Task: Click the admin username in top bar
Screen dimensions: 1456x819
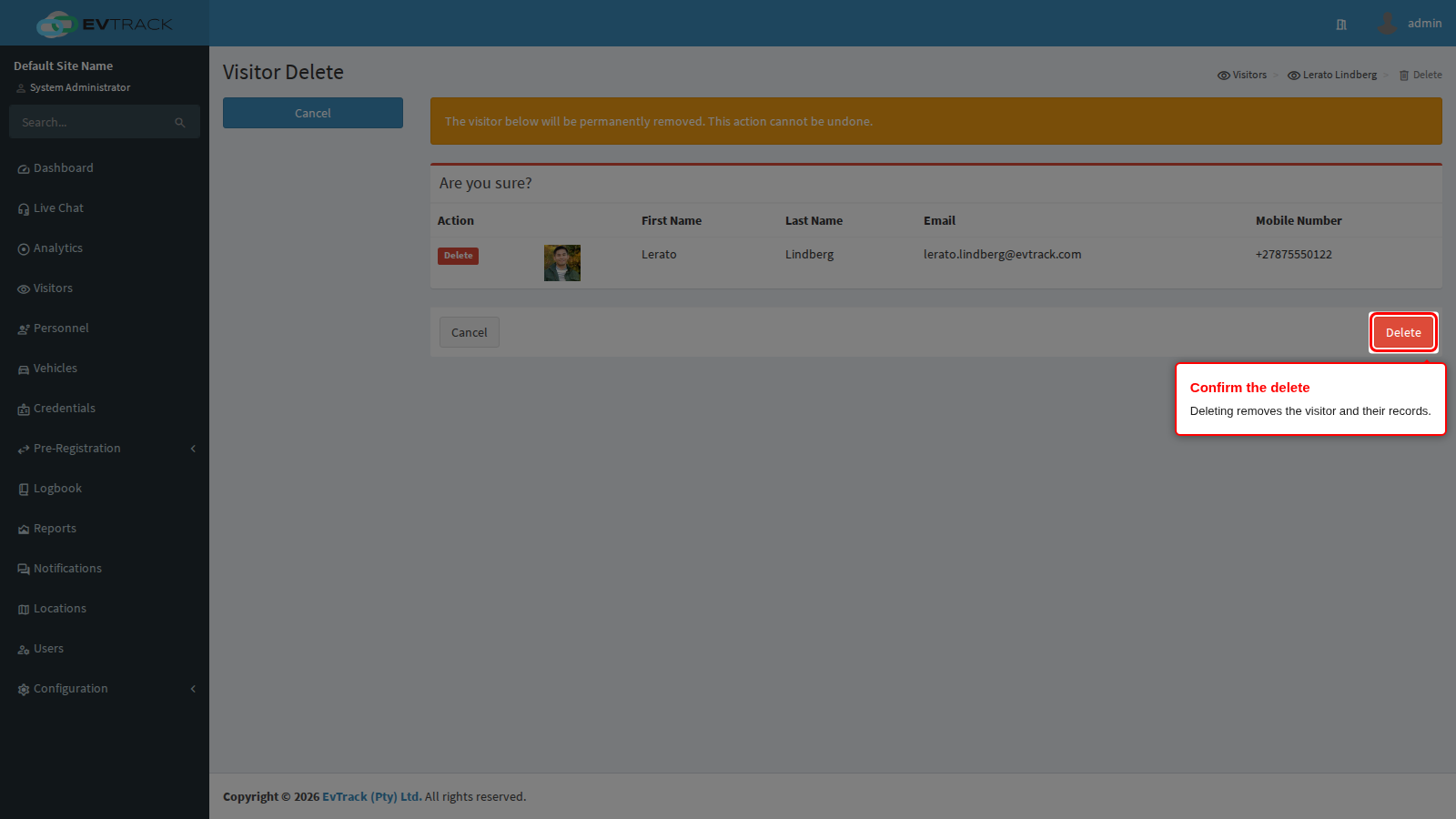Action: [1424, 24]
